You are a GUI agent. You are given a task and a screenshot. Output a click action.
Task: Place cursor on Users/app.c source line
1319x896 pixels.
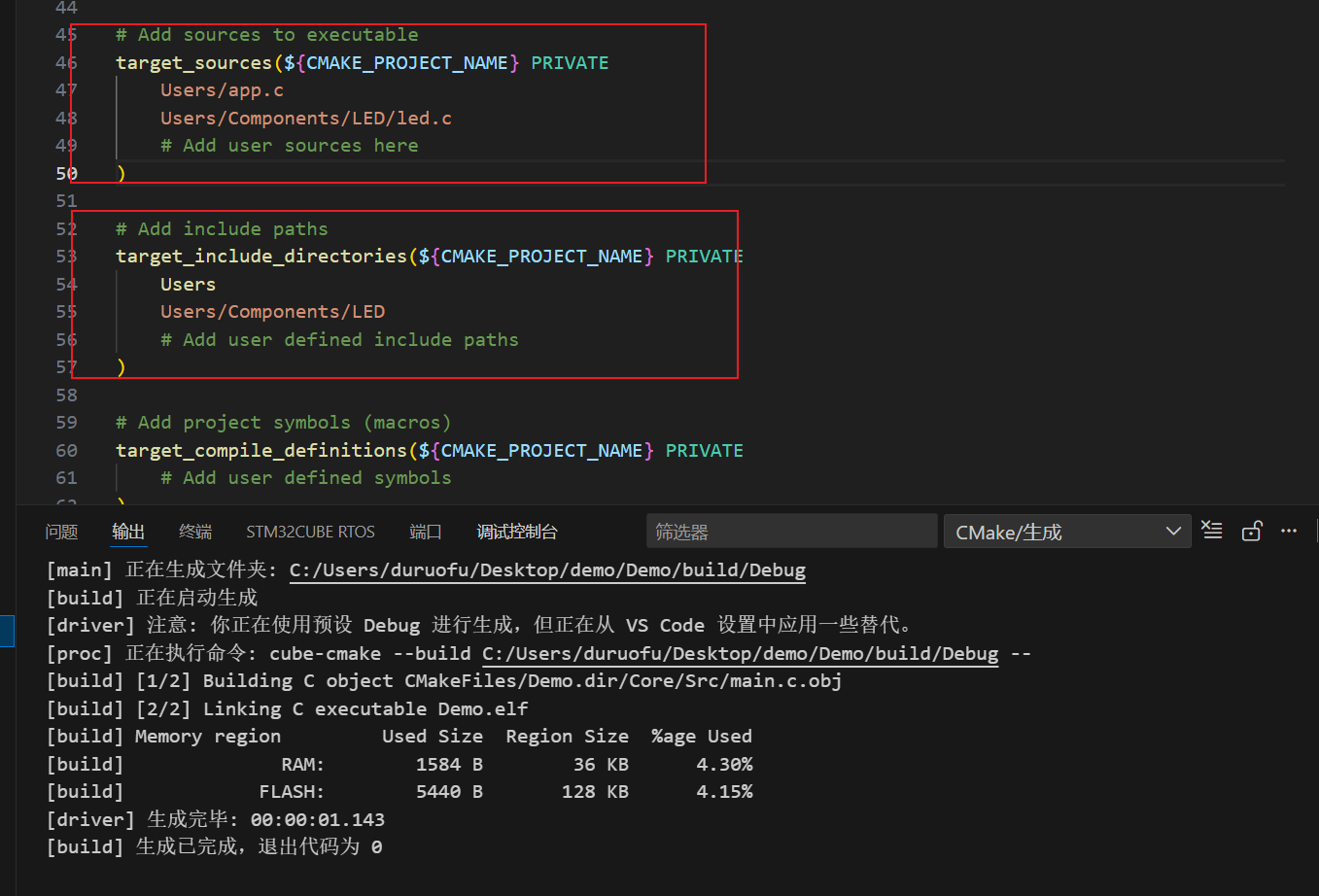[x=222, y=90]
